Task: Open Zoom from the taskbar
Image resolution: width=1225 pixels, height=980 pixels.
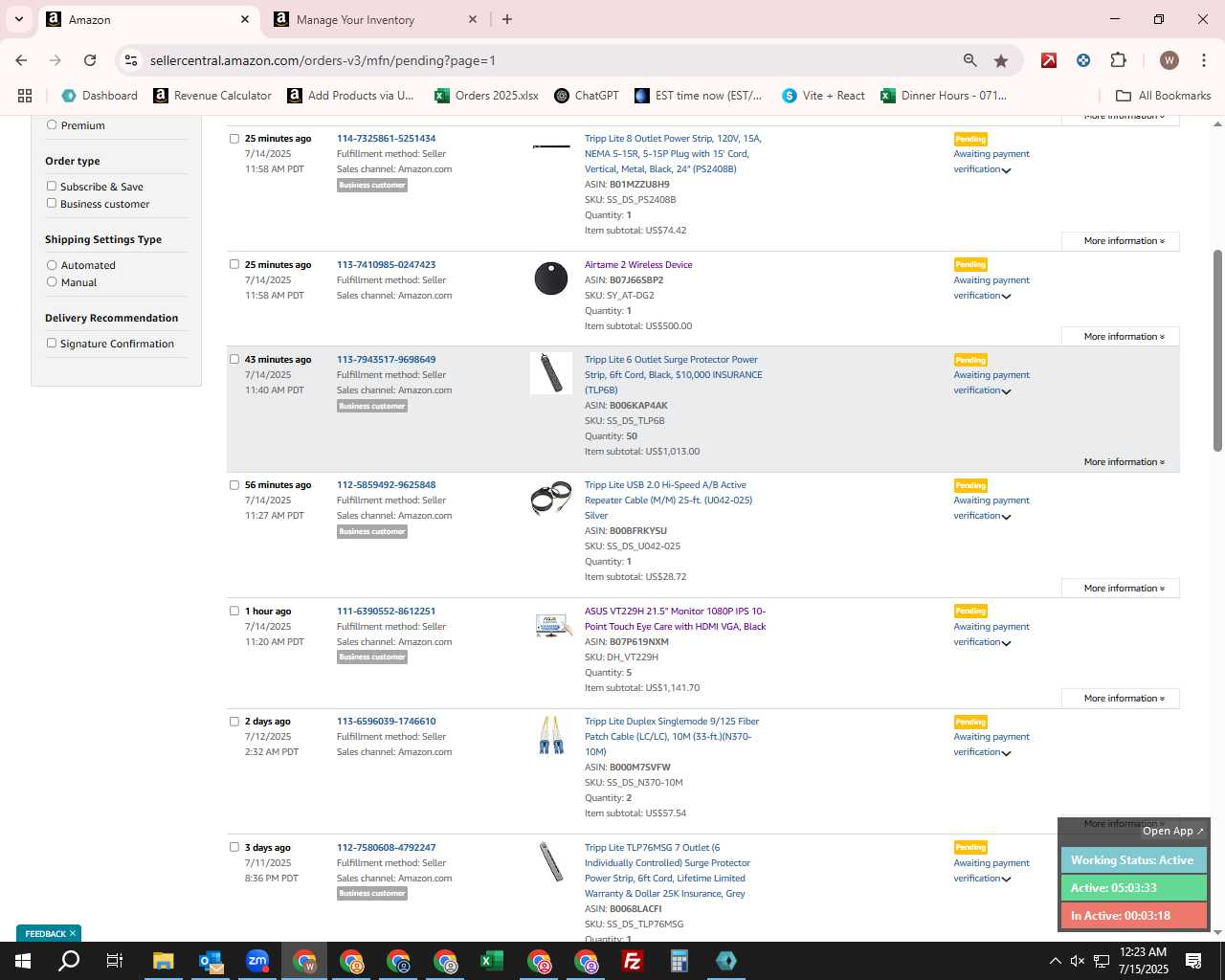Action: tap(257, 961)
